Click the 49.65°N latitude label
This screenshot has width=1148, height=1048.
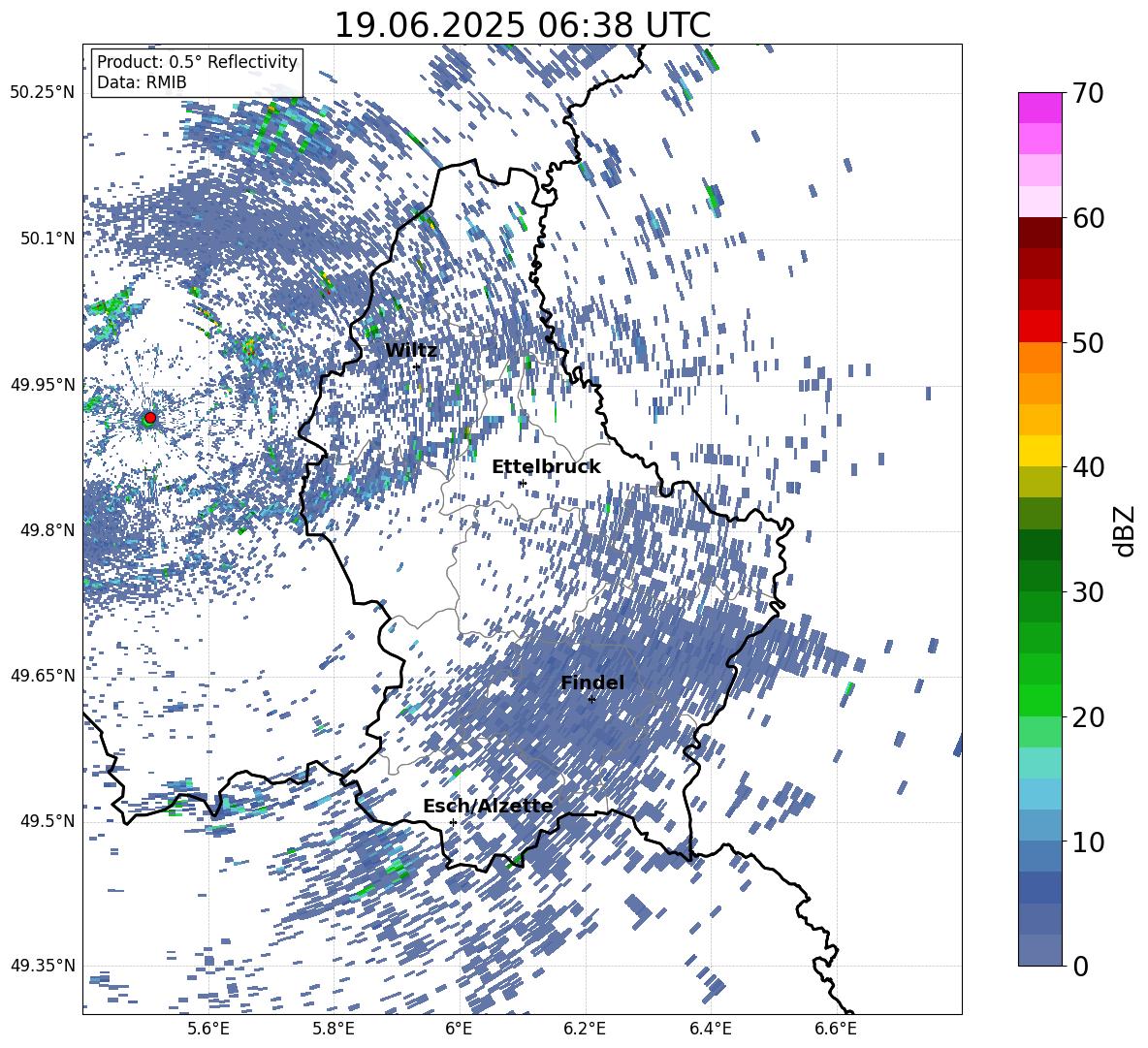(x=43, y=676)
